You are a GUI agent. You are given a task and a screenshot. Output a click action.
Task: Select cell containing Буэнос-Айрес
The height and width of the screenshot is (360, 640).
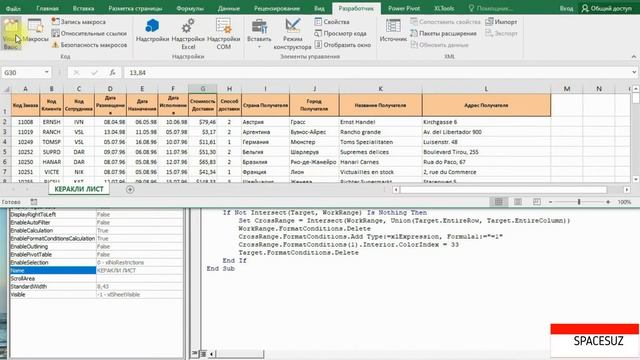[314, 132]
